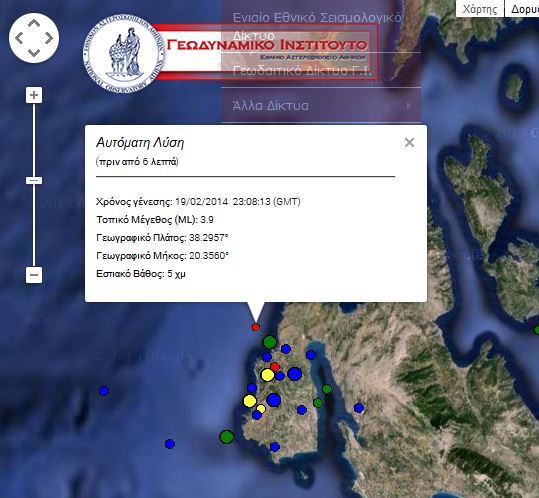This screenshot has height=498, width=539.
Task: Select the red earthquake marker under popup
Action: [x=255, y=327]
